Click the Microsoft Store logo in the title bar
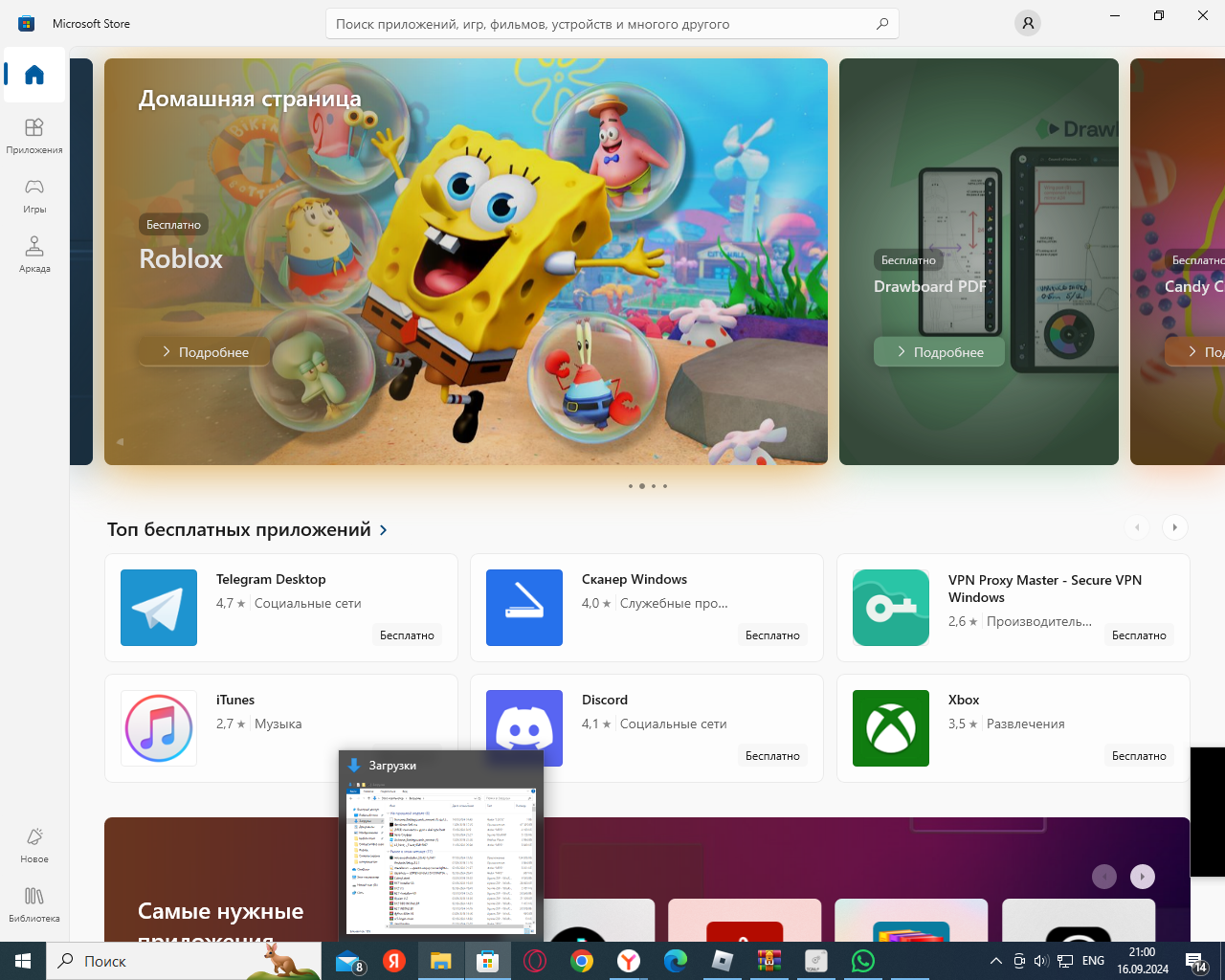This screenshot has width=1225, height=980. 27,23
